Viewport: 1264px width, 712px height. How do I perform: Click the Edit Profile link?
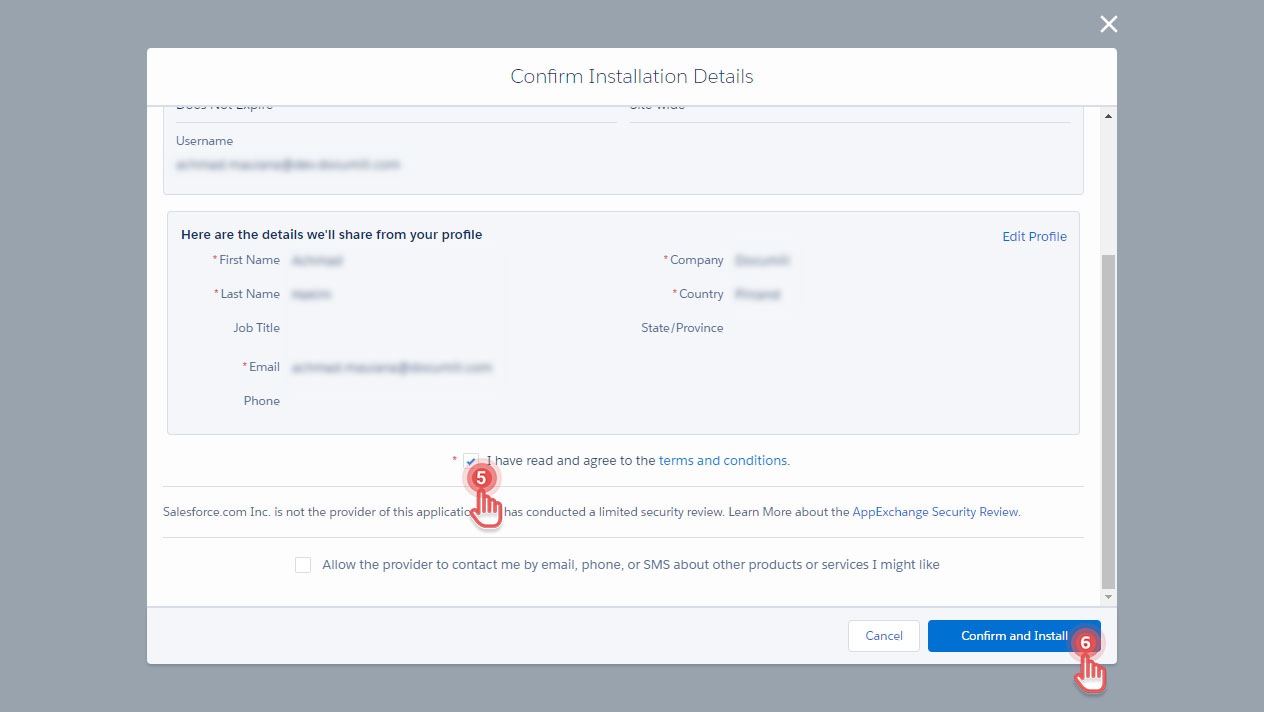point(1034,236)
